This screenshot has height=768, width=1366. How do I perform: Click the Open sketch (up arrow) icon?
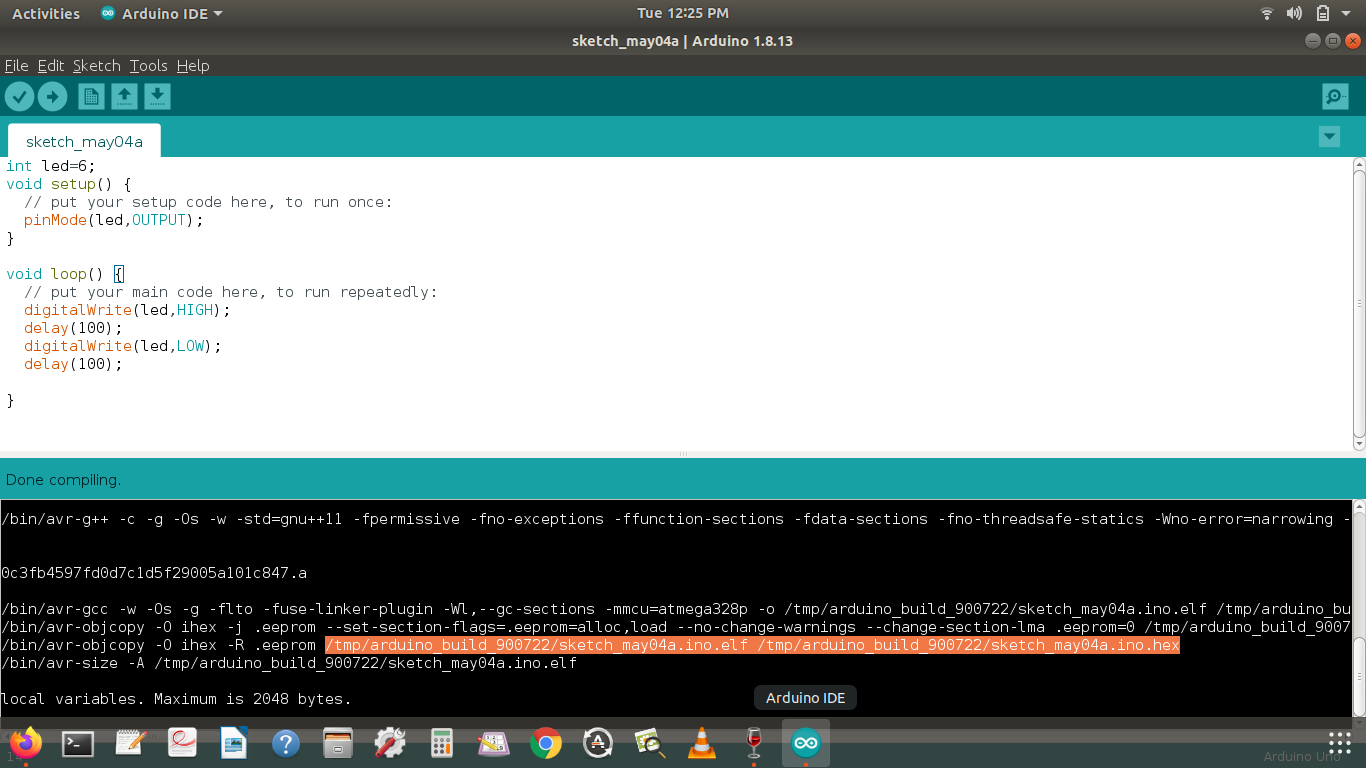pos(124,96)
